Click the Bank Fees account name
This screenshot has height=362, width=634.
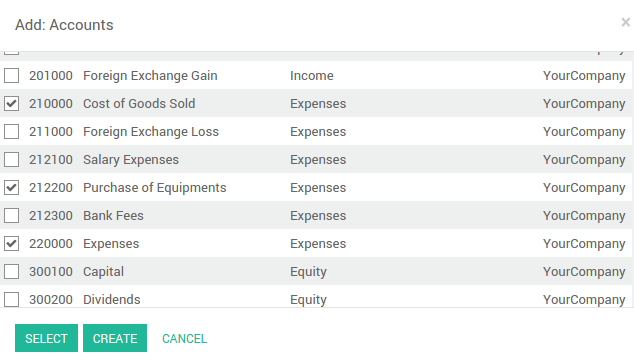click(x=113, y=216)
